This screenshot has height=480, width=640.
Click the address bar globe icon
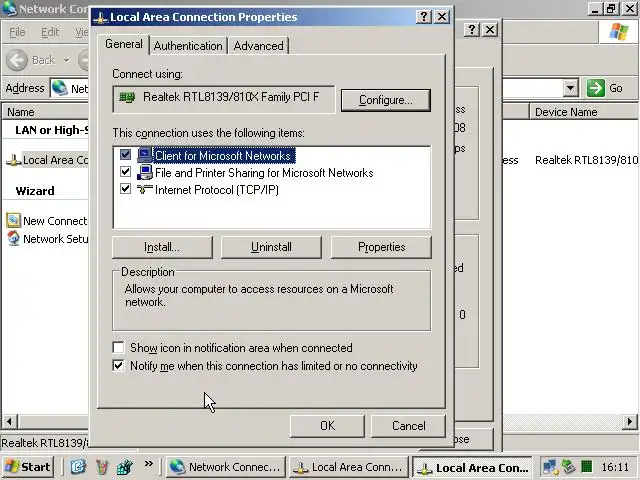(x=60, y=88)
